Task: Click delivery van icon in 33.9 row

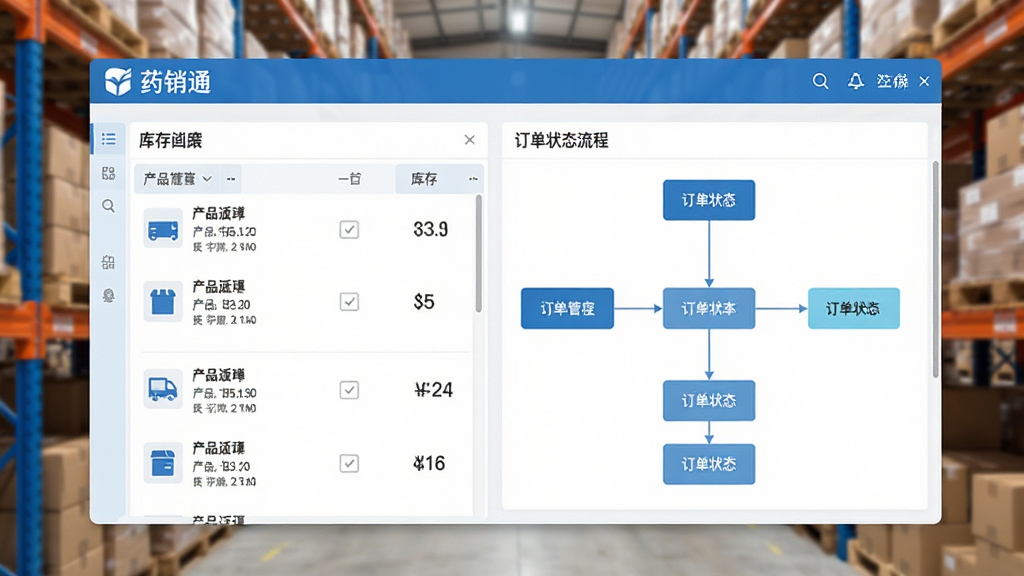Action: pos(163,229)
